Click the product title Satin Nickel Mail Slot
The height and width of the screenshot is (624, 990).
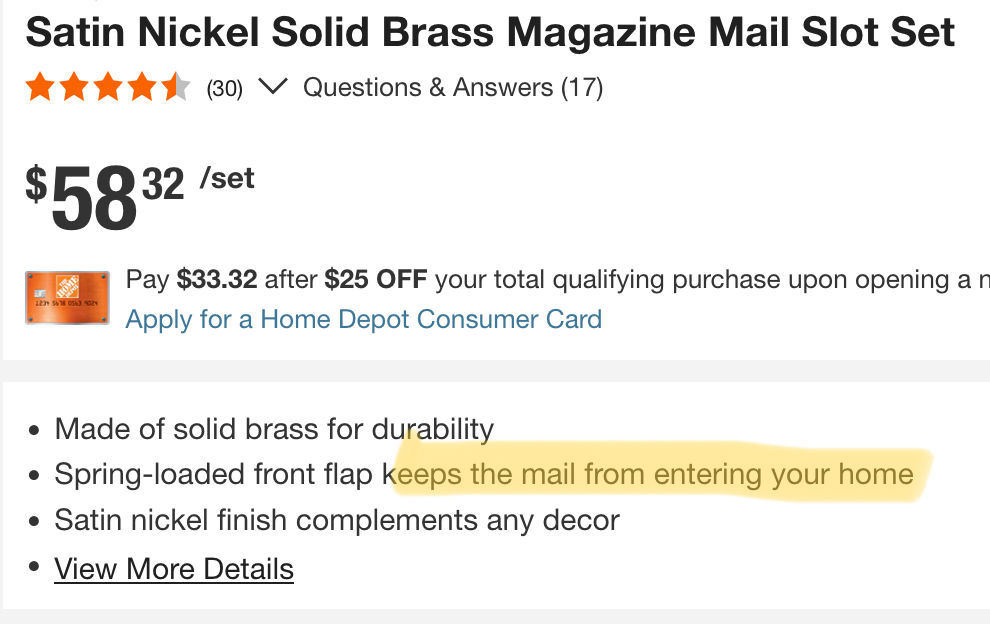click(x=490, y=34)
